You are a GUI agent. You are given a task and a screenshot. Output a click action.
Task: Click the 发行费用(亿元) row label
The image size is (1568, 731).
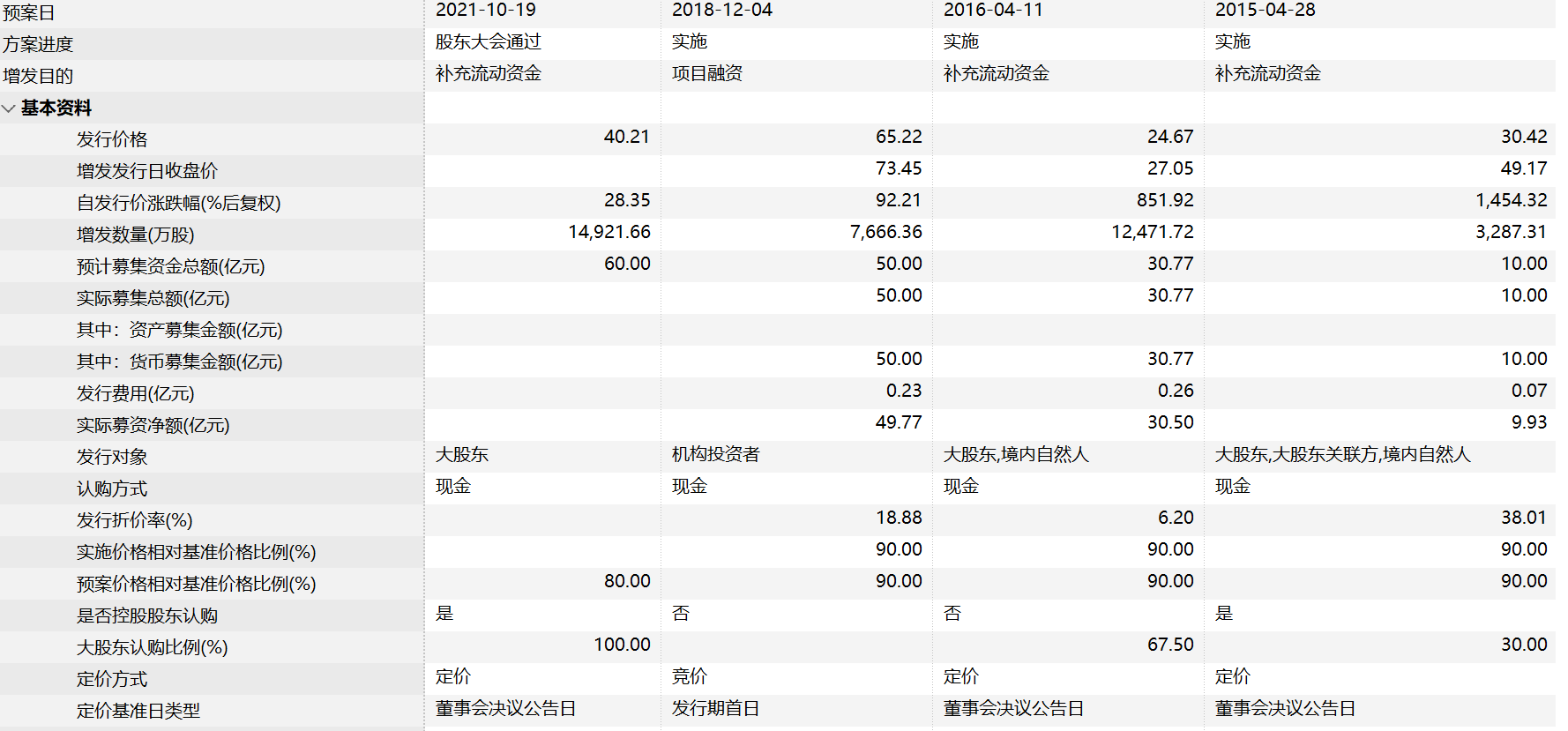click(136, 393)
